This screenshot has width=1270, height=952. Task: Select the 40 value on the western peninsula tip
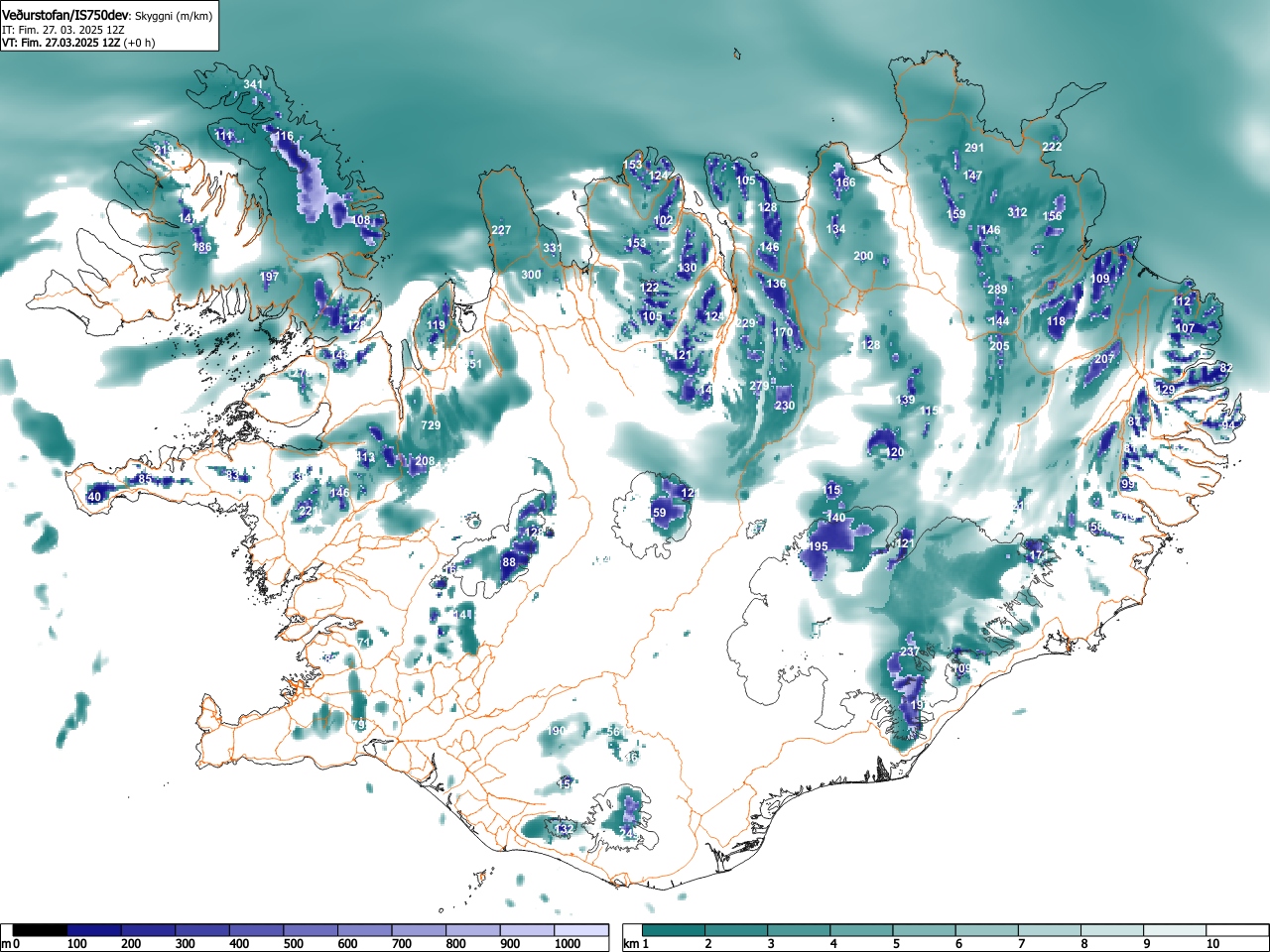(x=95, y=497)
